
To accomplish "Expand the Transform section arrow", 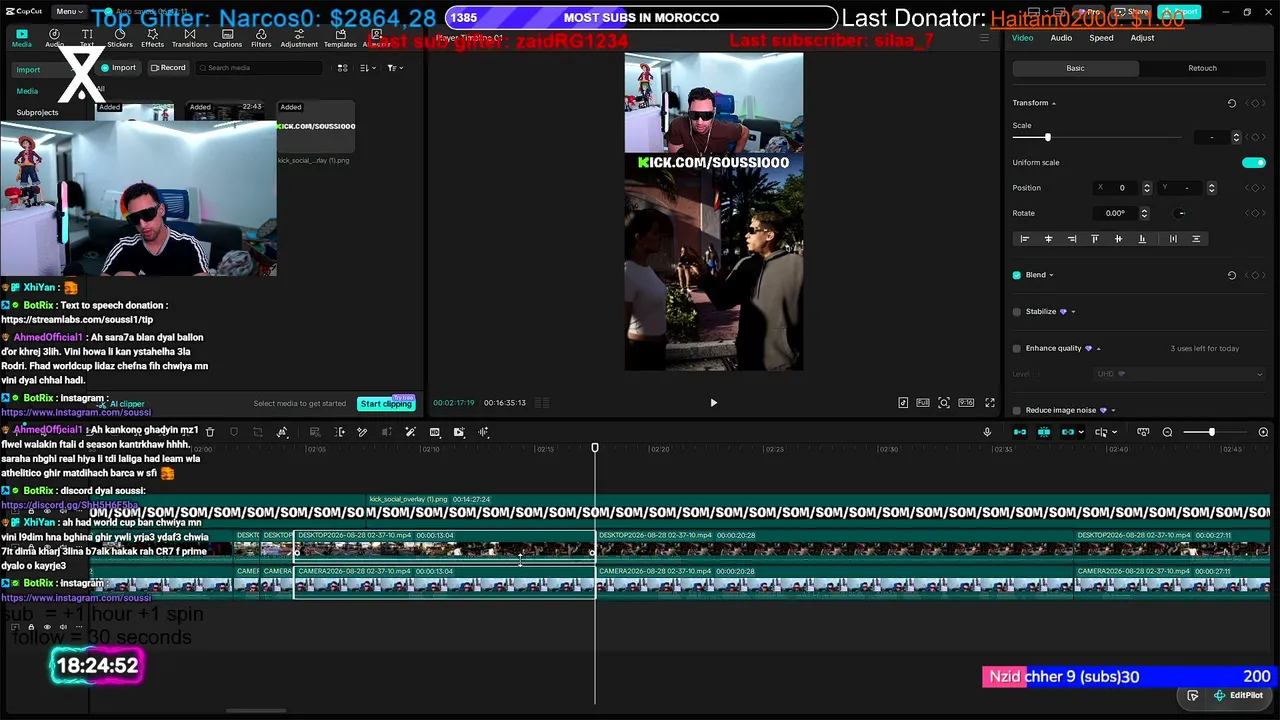I will (x=1054, y=103).
